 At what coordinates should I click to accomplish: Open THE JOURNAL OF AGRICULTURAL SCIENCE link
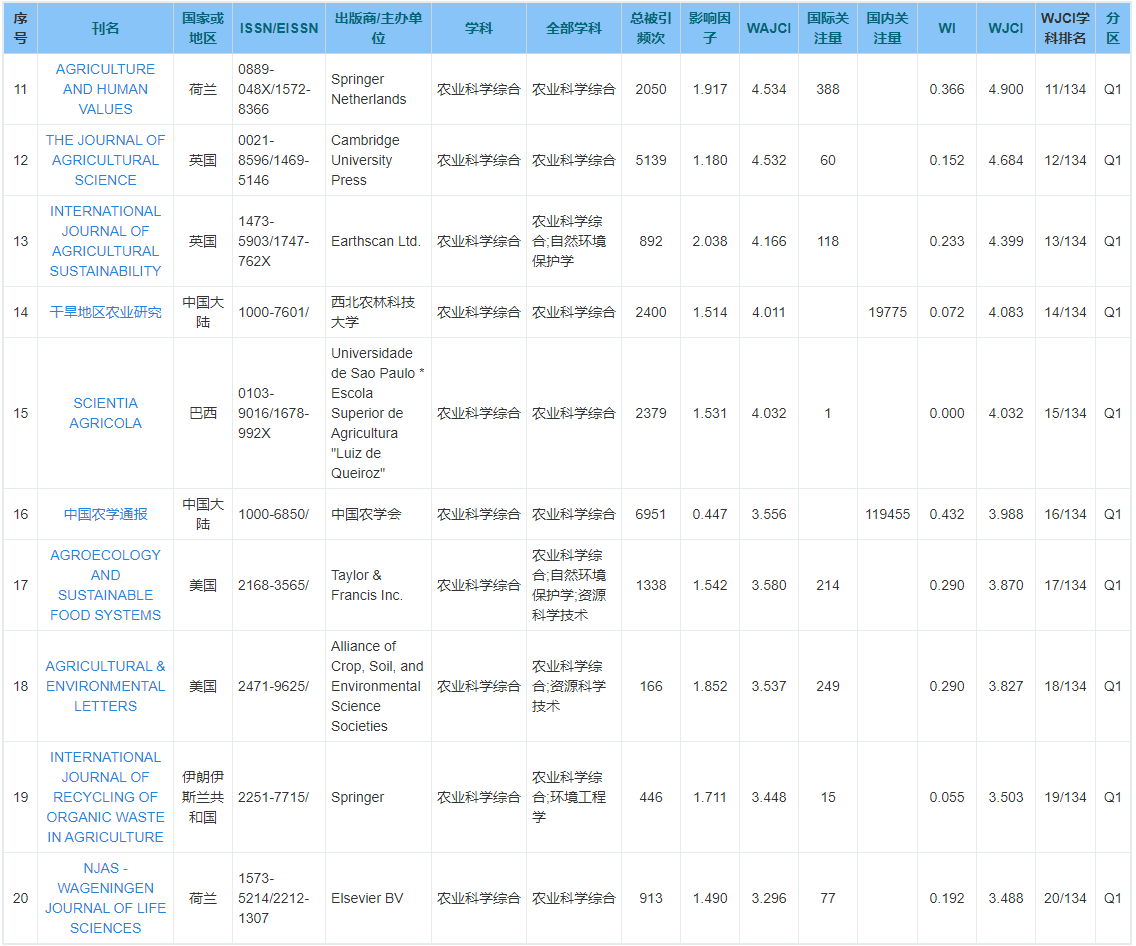105,160
